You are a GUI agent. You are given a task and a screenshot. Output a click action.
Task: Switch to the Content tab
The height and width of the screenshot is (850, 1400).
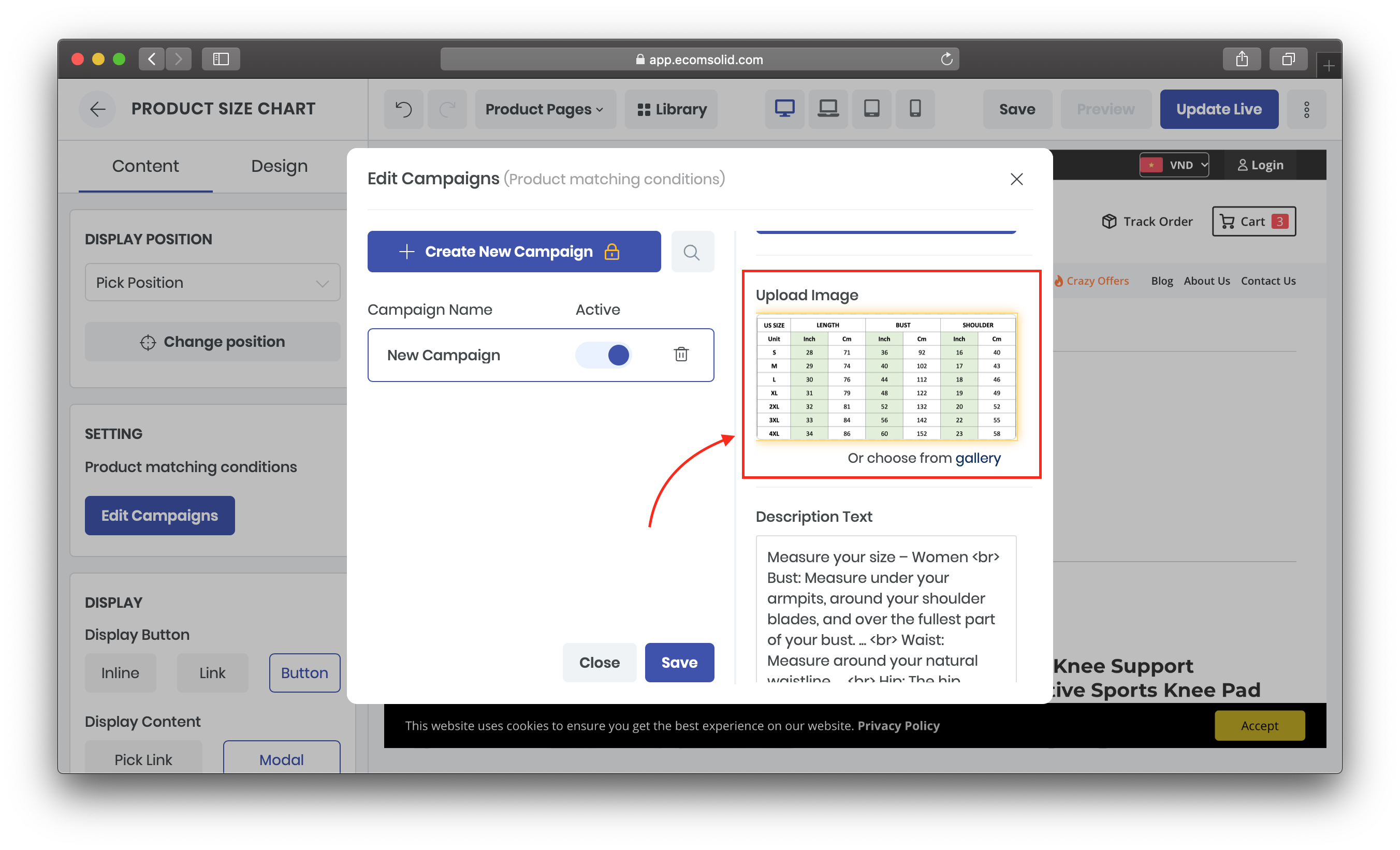145,166
